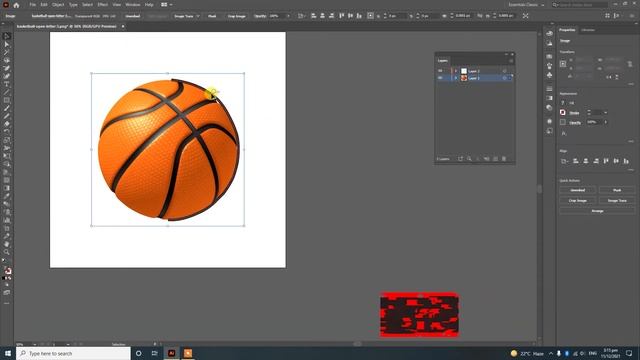Click last align icon in Properties Align section
The width and height of the screenshot is (640, 360).
click(626, 161)
